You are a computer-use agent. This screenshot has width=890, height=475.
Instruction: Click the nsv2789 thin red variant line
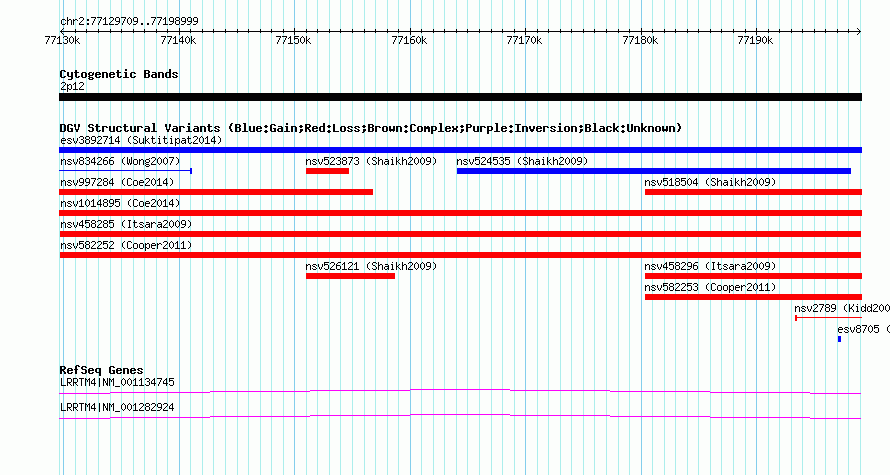point(828,318)
